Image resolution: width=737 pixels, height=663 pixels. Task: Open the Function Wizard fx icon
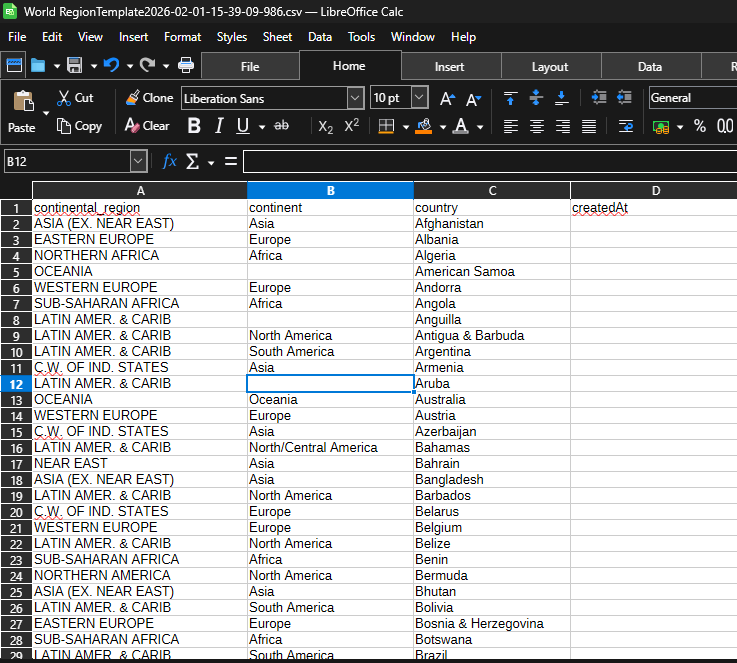170,161
